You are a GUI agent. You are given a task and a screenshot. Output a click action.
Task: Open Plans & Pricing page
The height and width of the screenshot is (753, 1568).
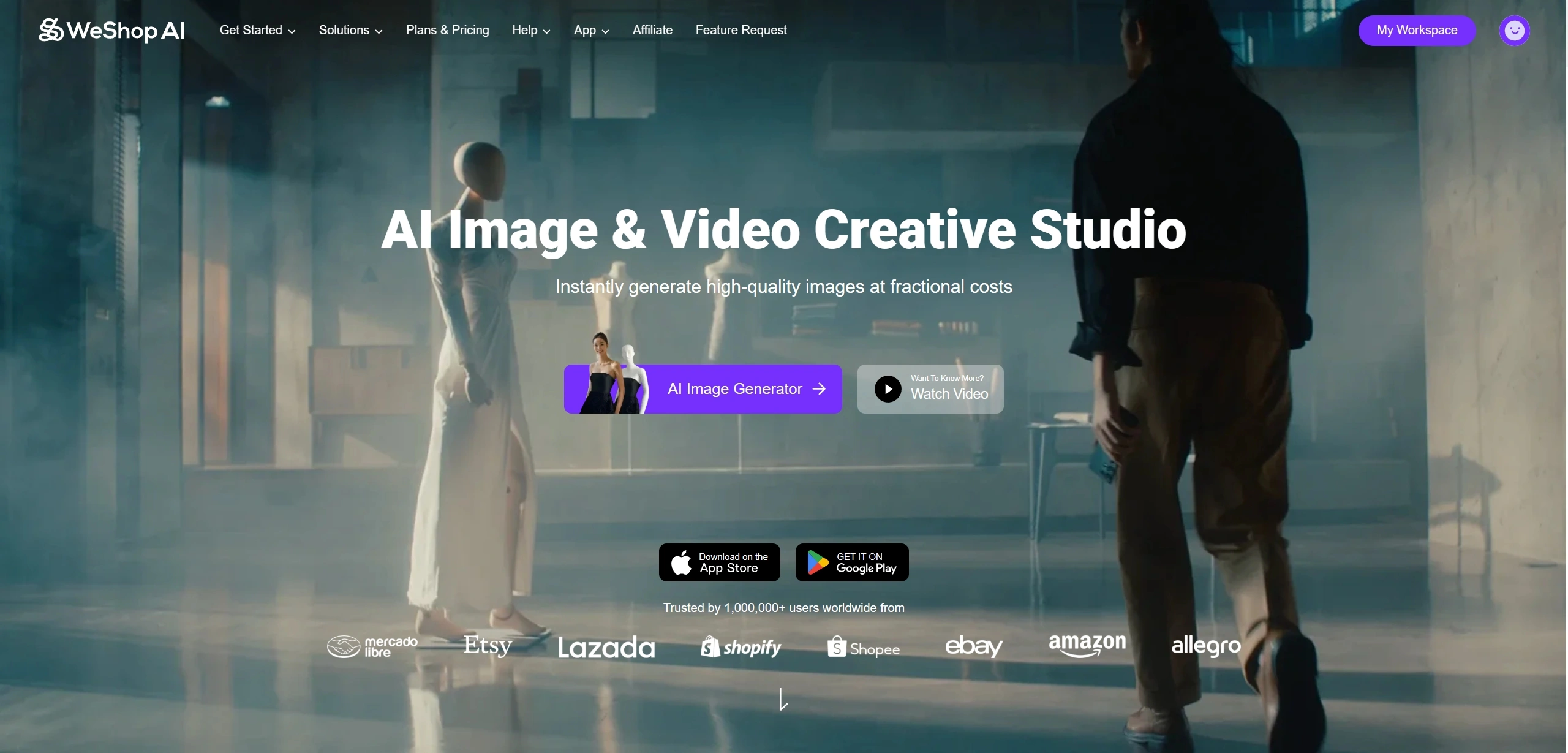click(x=447, y=30)
